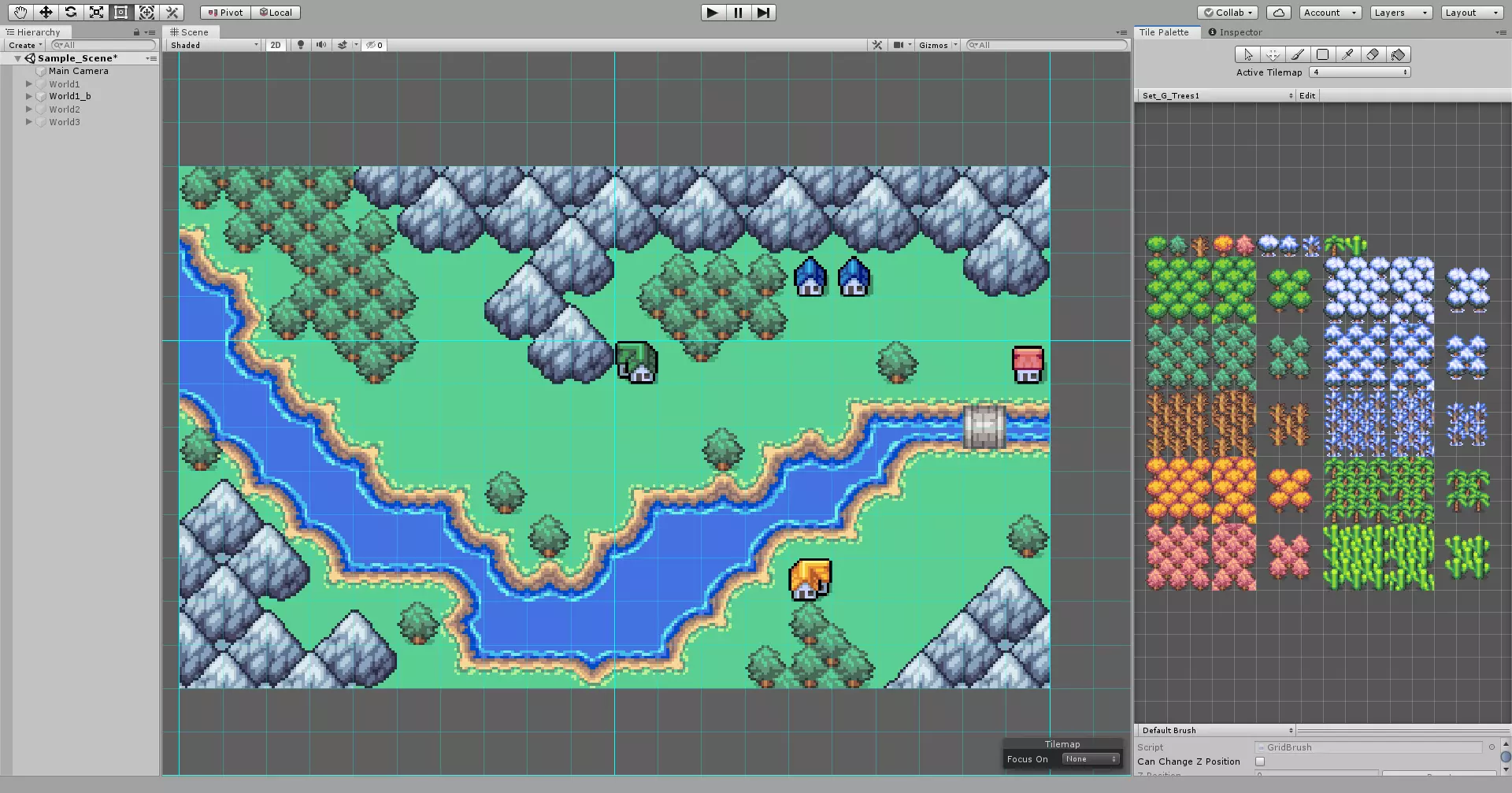Choose the flood fill tool in Tile Palette
The height and width of the screenshot is (793, 1512).
pos(1398,54)
